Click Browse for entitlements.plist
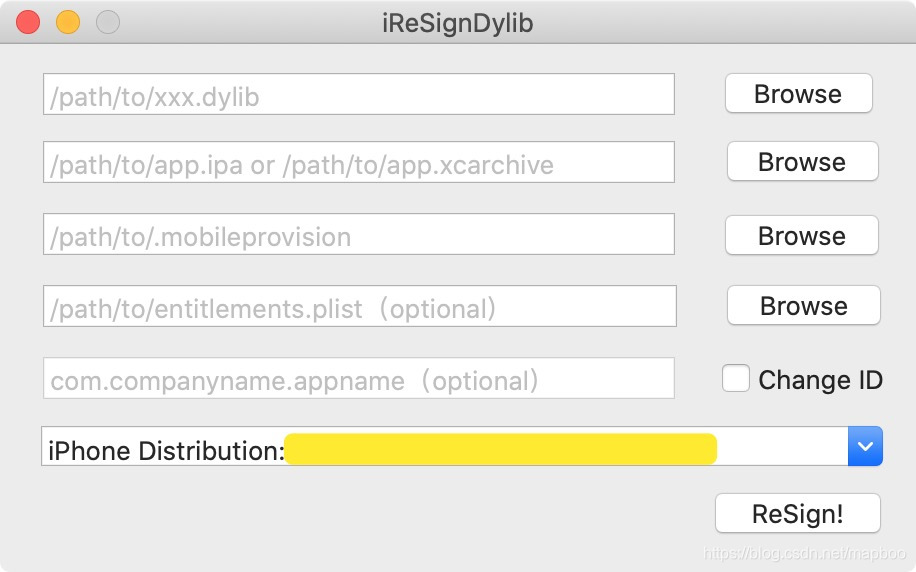916x572 pixels. [x=803, y=305]
